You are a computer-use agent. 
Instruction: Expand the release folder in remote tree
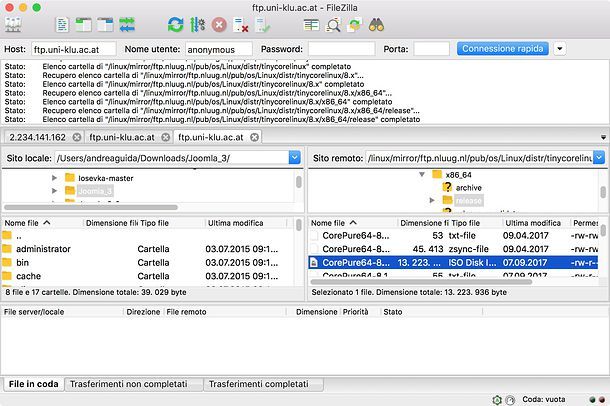click(432, 200)
